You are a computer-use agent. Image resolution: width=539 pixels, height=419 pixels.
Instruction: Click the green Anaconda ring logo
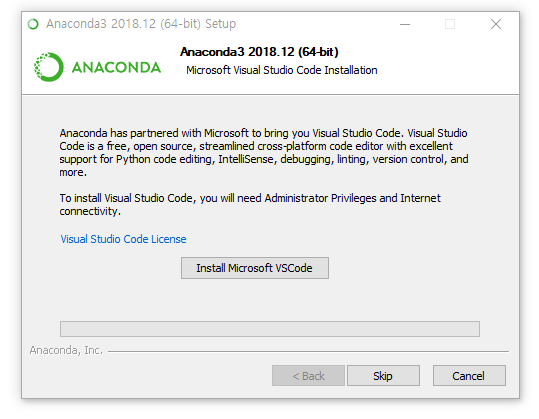[x=48, y=67]
